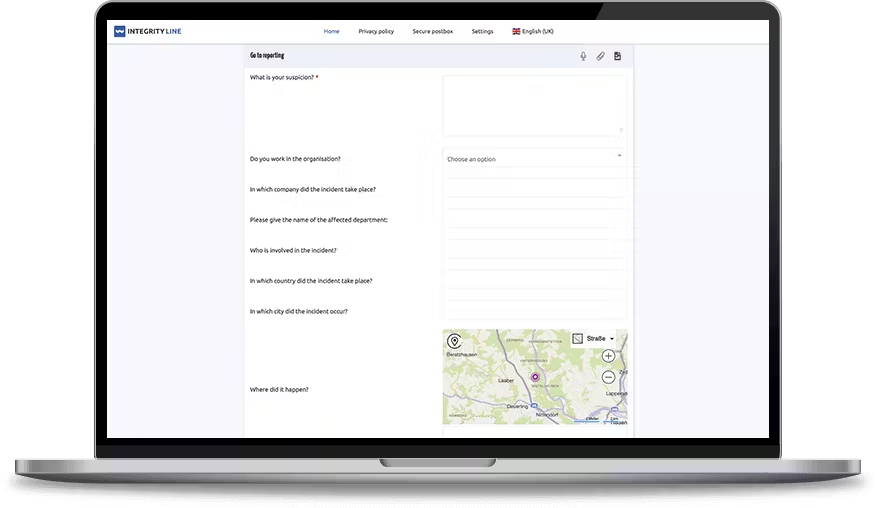Viewport: 877px width, 508px height.
Task: Zoom in on the map
Action: tap(608, 356)
